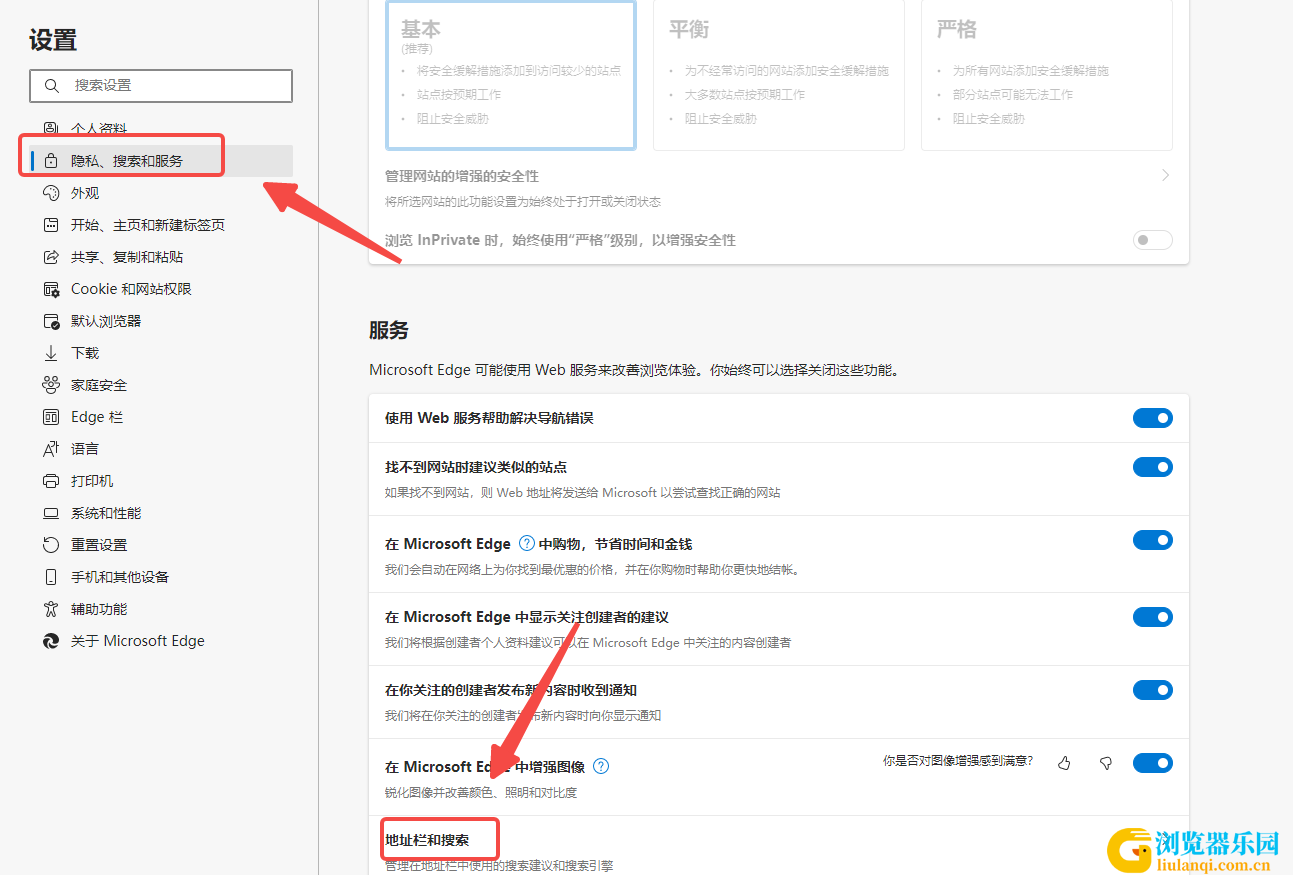Click the help icon beside 中增强图像
The height and width of the screenshot is (875, 1293).
pos(601,766)
